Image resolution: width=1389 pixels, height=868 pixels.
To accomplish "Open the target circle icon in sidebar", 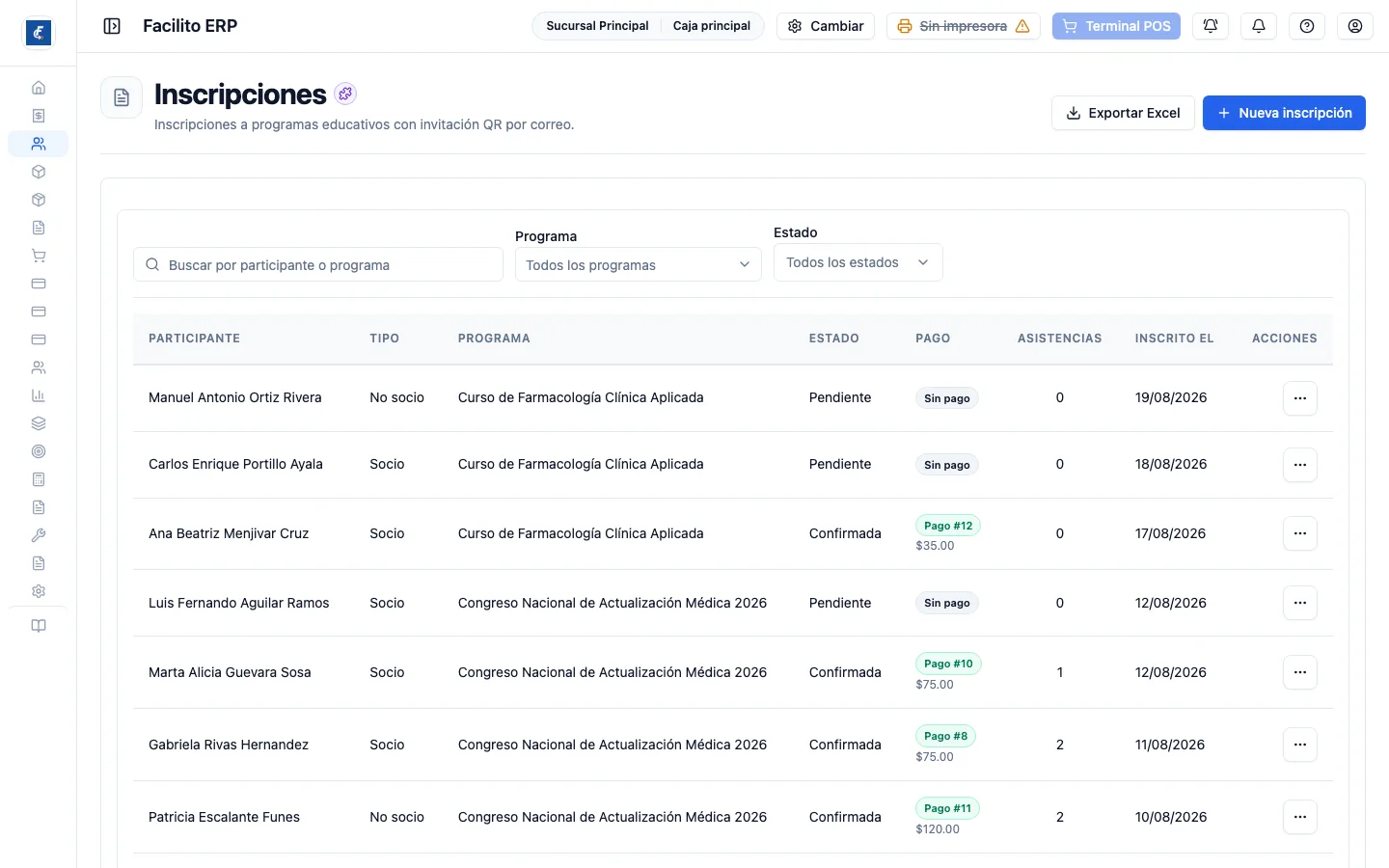I will point(39,451).
